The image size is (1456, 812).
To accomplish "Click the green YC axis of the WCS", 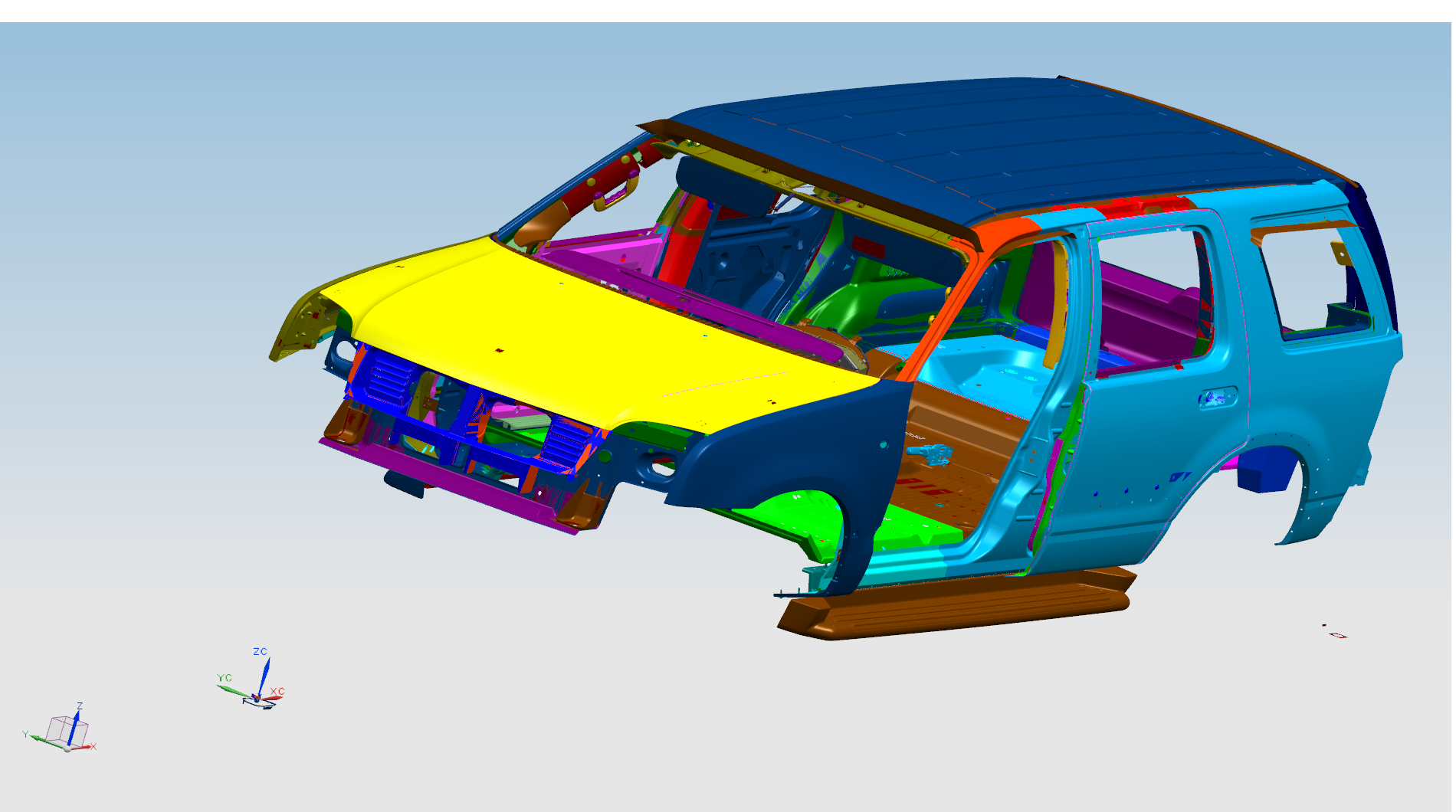I will point(233,690).
